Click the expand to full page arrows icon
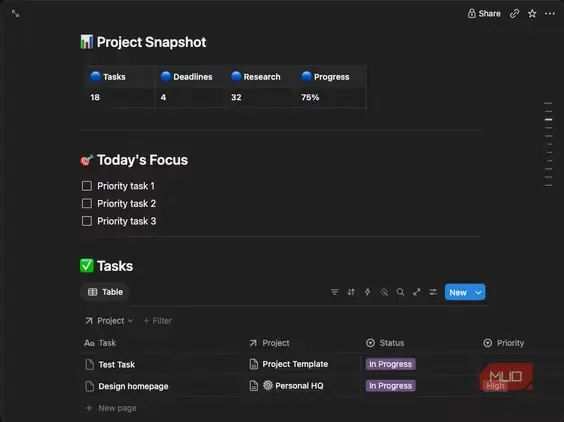This screenshot has height=422, width=564. pyautogui.click(x=15, y=14)
